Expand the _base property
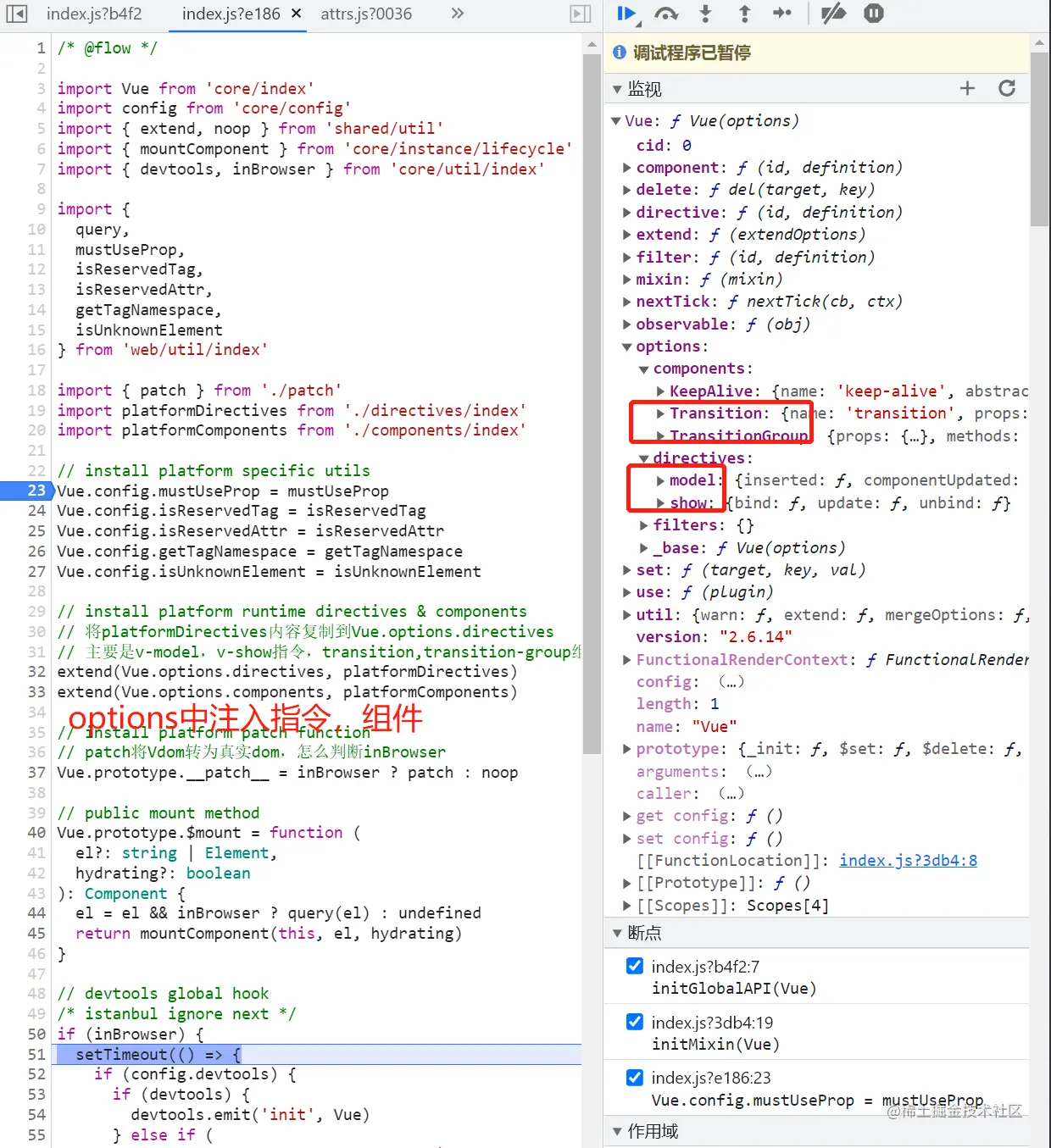The height and width of the screenshot is (1148, 1051). [x=644, y=548]
